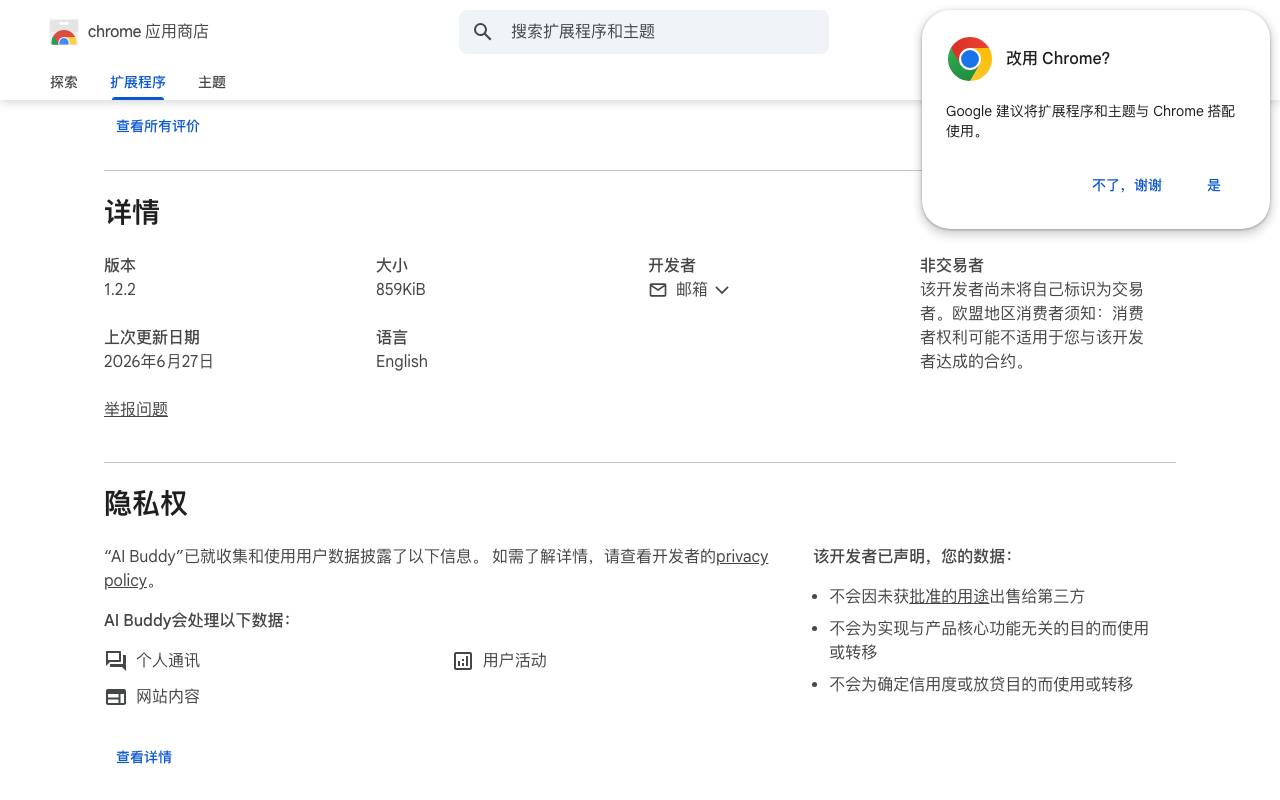Click the 版本 label

coord(120,266)
